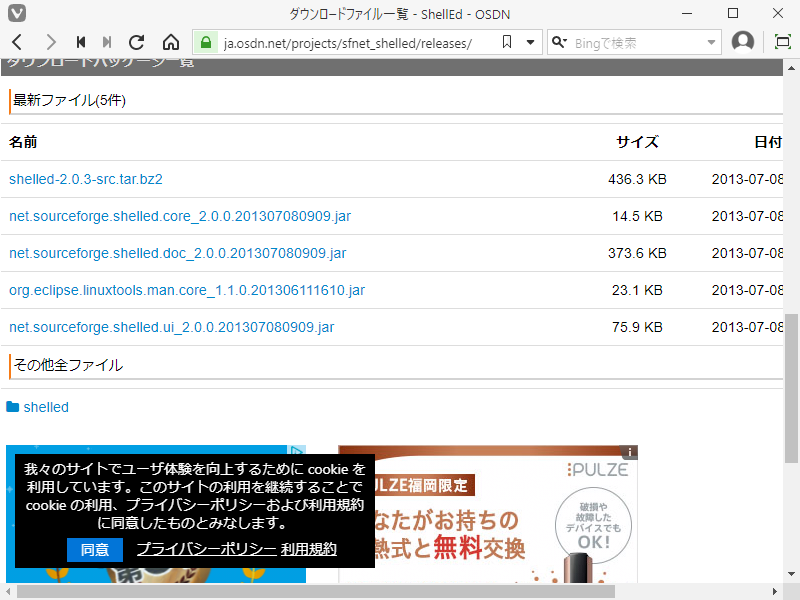Open the browser home page
Image resolution: width=800 pixels, height=600 pixels.
click(170, 42)
